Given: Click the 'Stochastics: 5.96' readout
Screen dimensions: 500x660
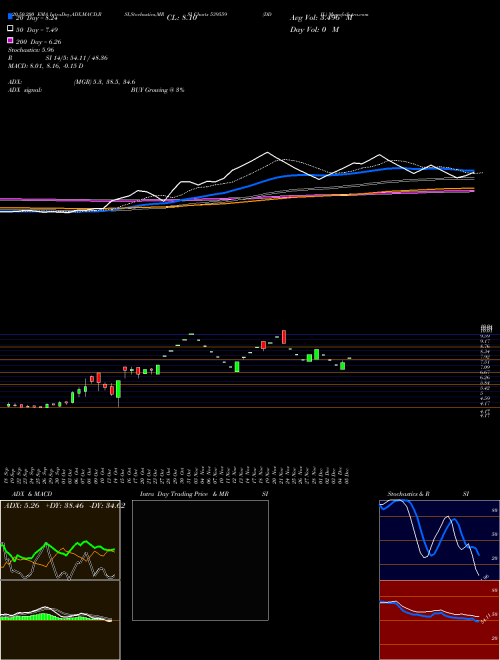Looking at the screenshot, I should pos(31,50).
